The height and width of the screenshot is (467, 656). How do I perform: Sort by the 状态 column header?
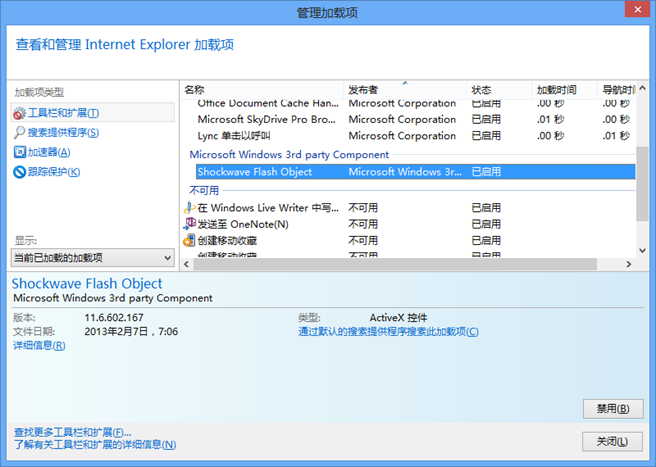tap(499, 90)
